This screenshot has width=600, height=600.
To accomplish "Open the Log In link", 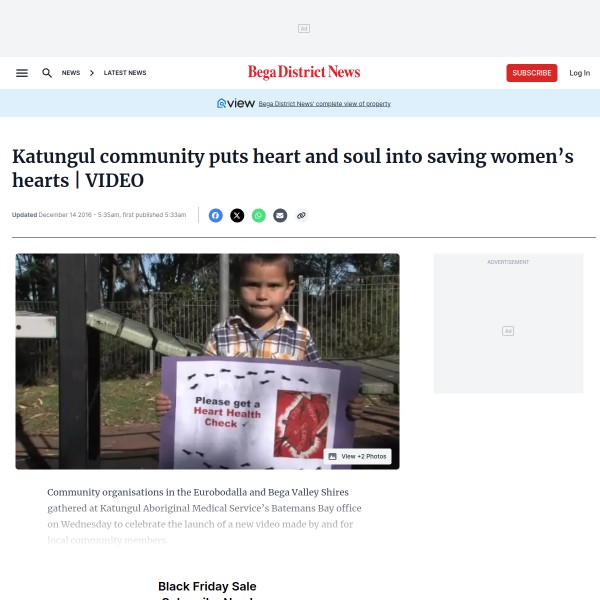I will [x=579, y=73].
